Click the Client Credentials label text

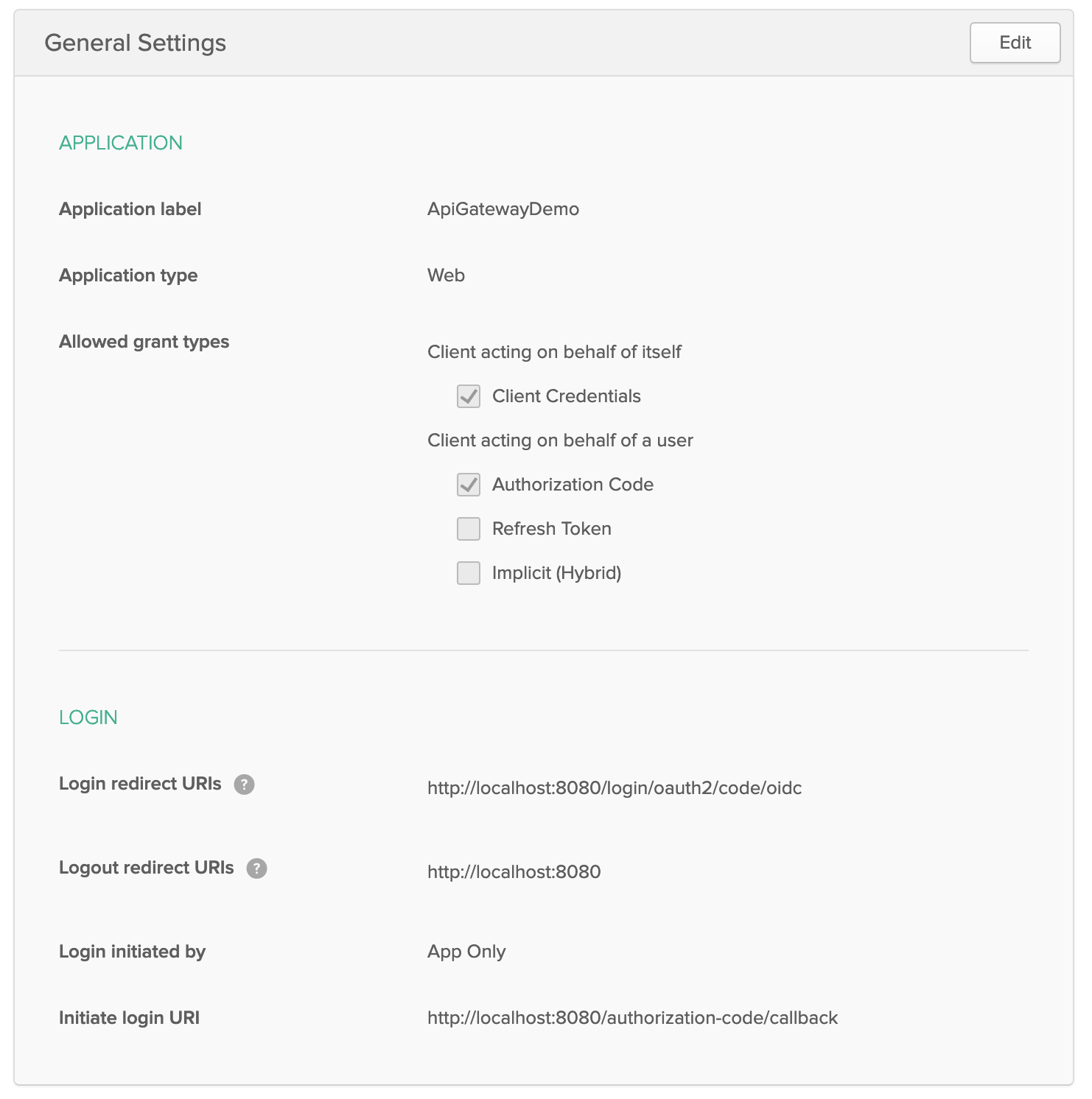567,396
